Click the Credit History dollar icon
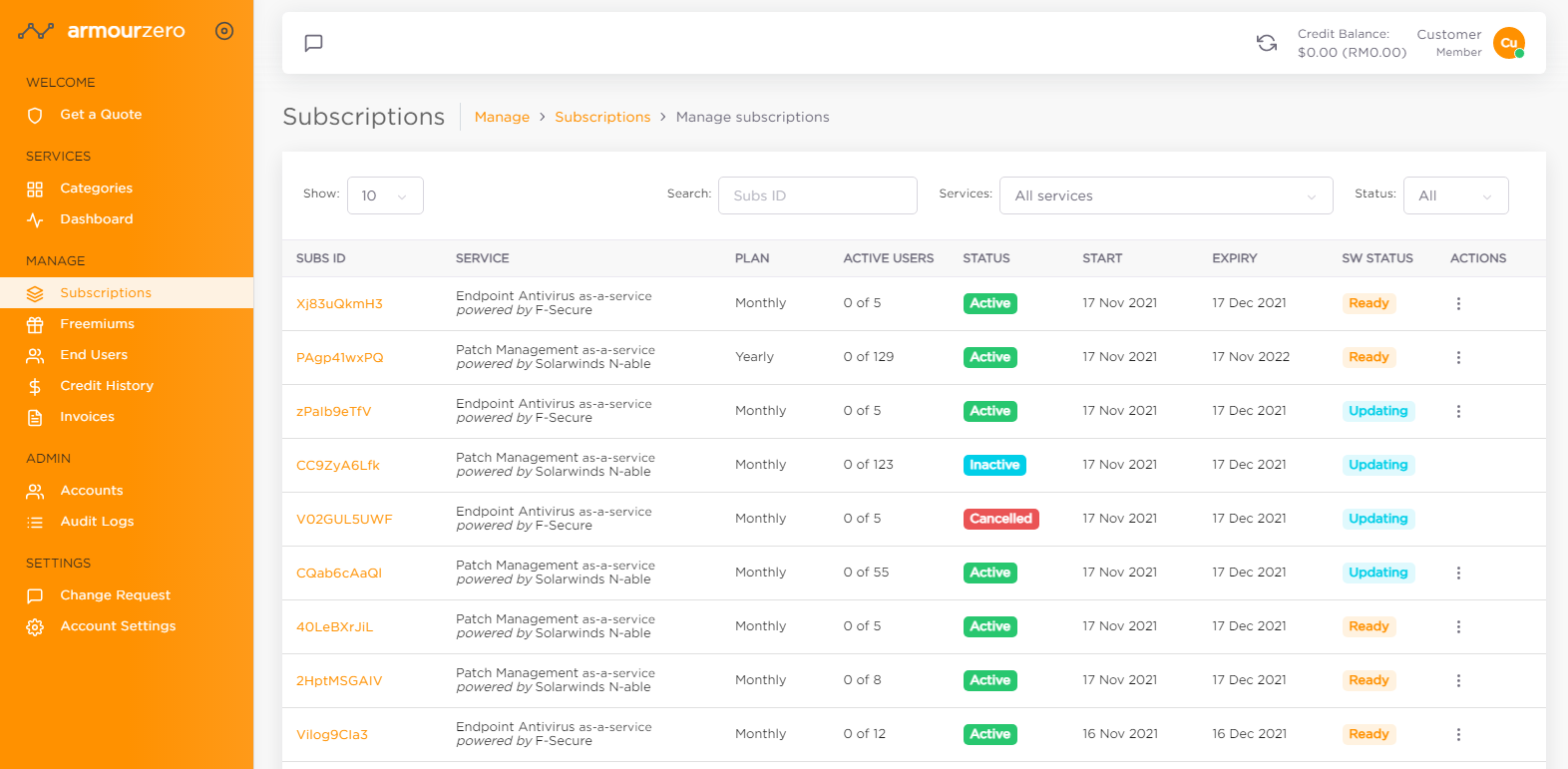Screen dimensions: 1568x769 (x=35, y=386)
